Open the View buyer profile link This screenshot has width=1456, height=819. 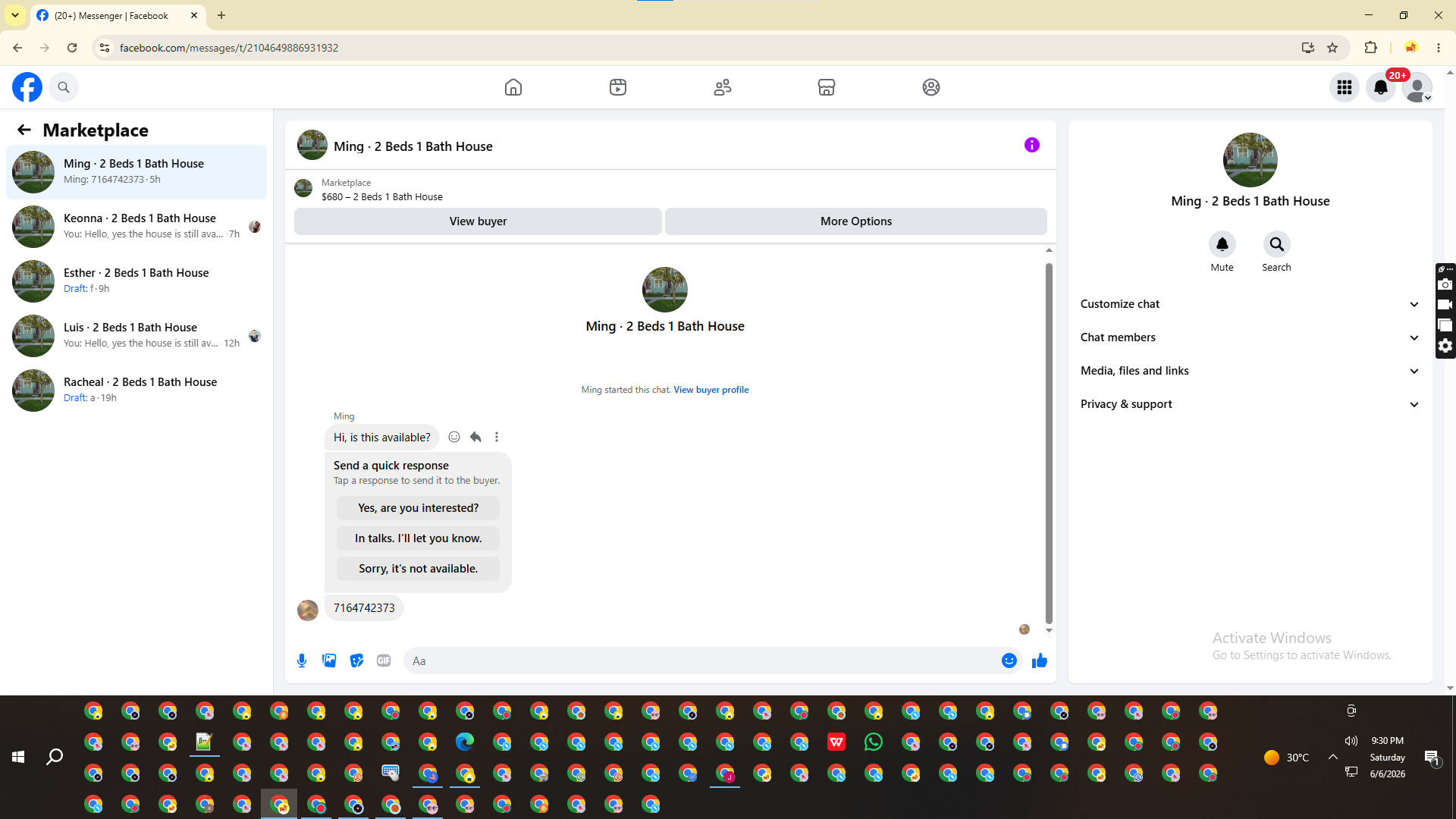click(x=711, y=390)
